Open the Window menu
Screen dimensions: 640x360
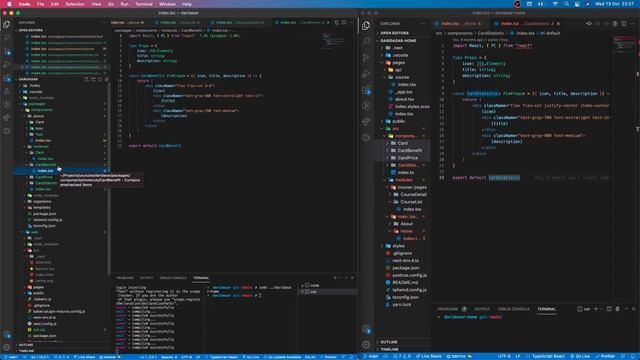pos(167,4)
